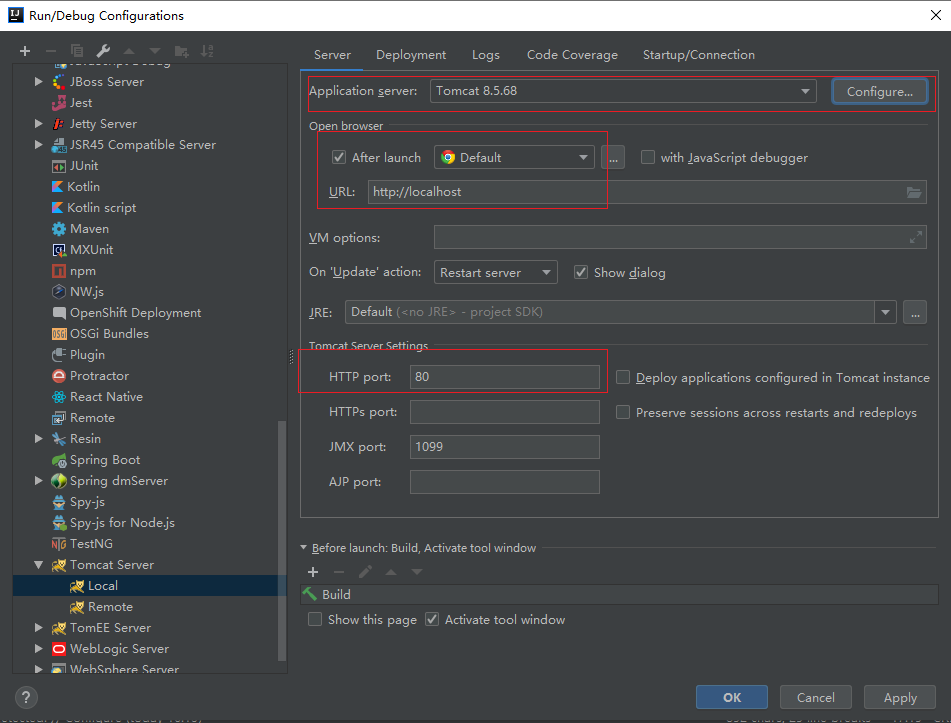Viewport: 951px width, 723px height.
Task: Toggle the Show dialog checkbox
Action: tap(581, 272)
